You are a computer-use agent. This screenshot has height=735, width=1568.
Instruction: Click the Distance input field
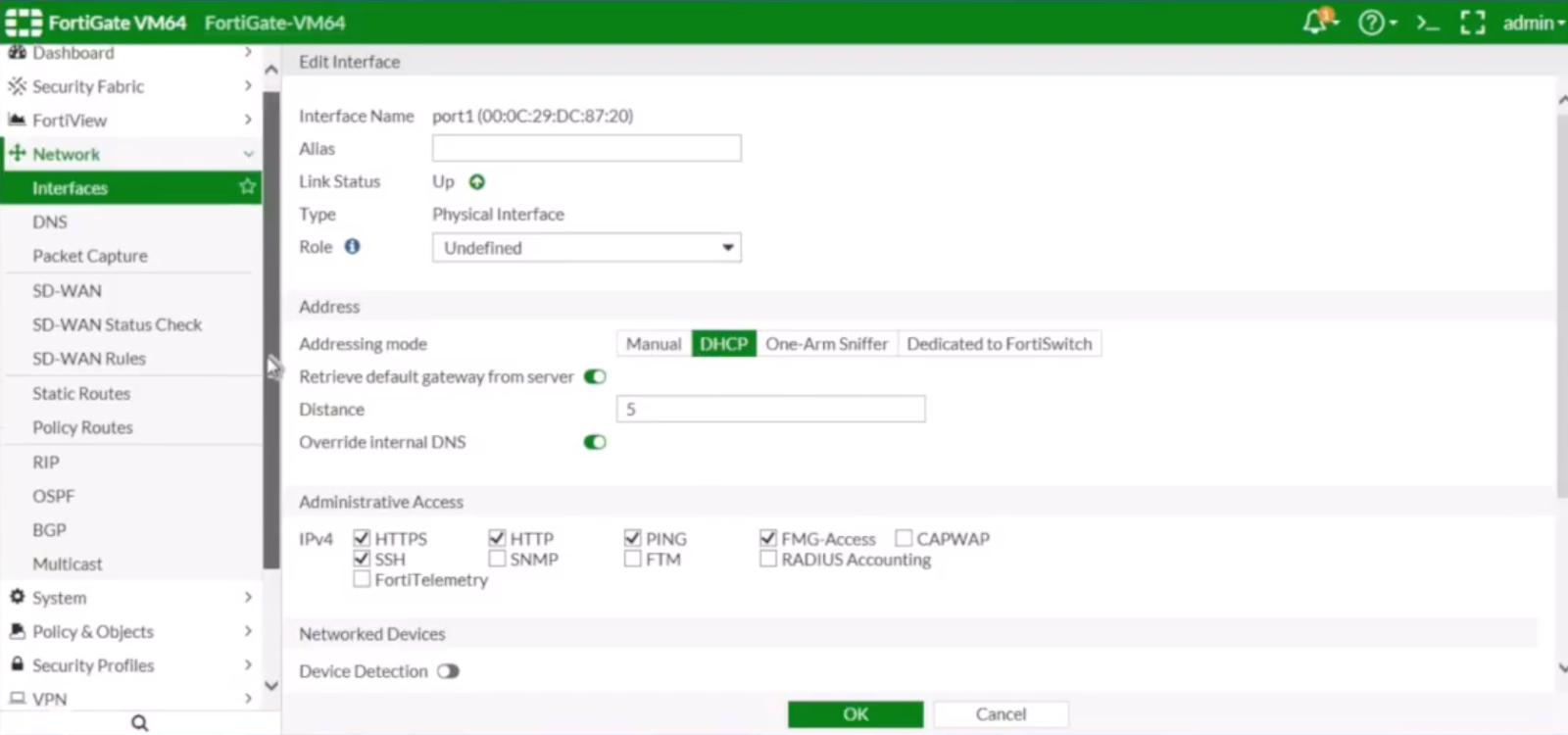click(770, 409)
